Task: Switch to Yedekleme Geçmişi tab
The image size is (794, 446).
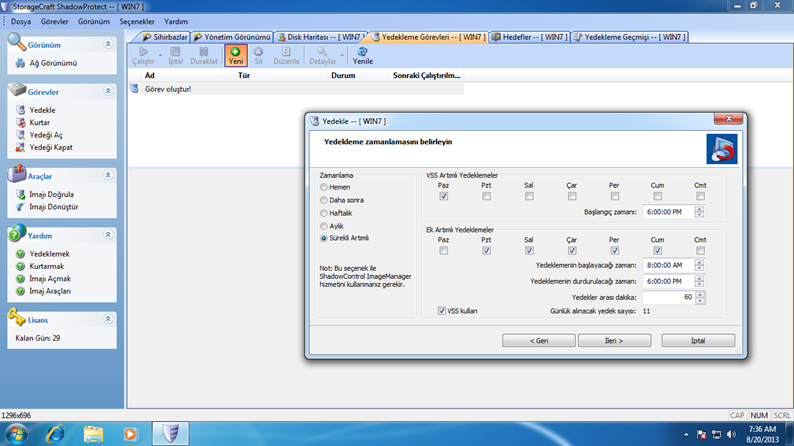Action: tap(629, 37)
